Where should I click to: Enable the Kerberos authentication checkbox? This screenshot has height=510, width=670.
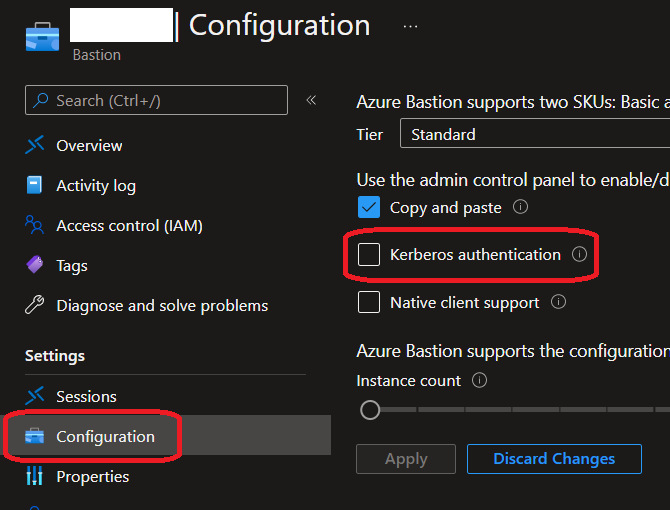tap(369, 255)
